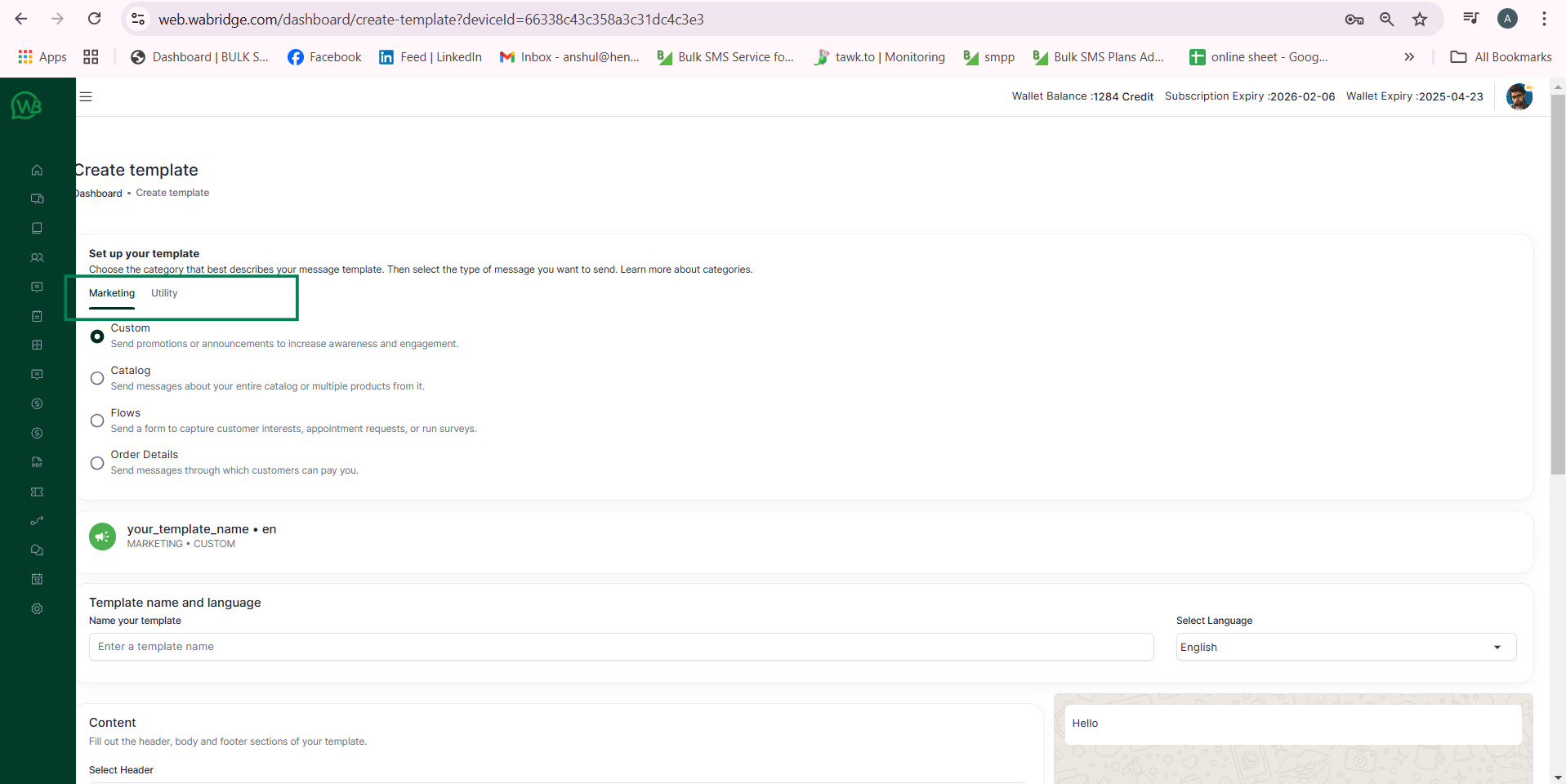Click the scrollbar up arrow
The width and height of the screenshot is (1566, 784).
[1558, 85]
